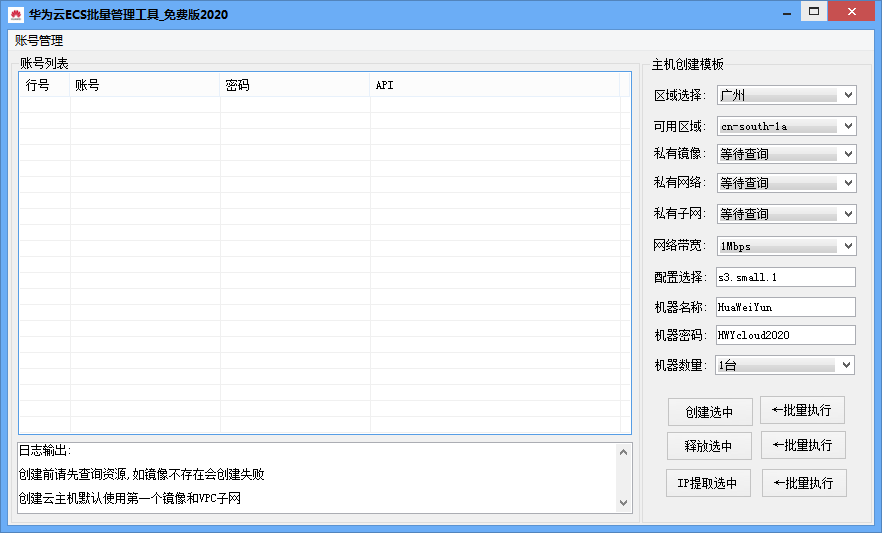
Task: Click the 机器密码 input field
Action: coord(786,335)
